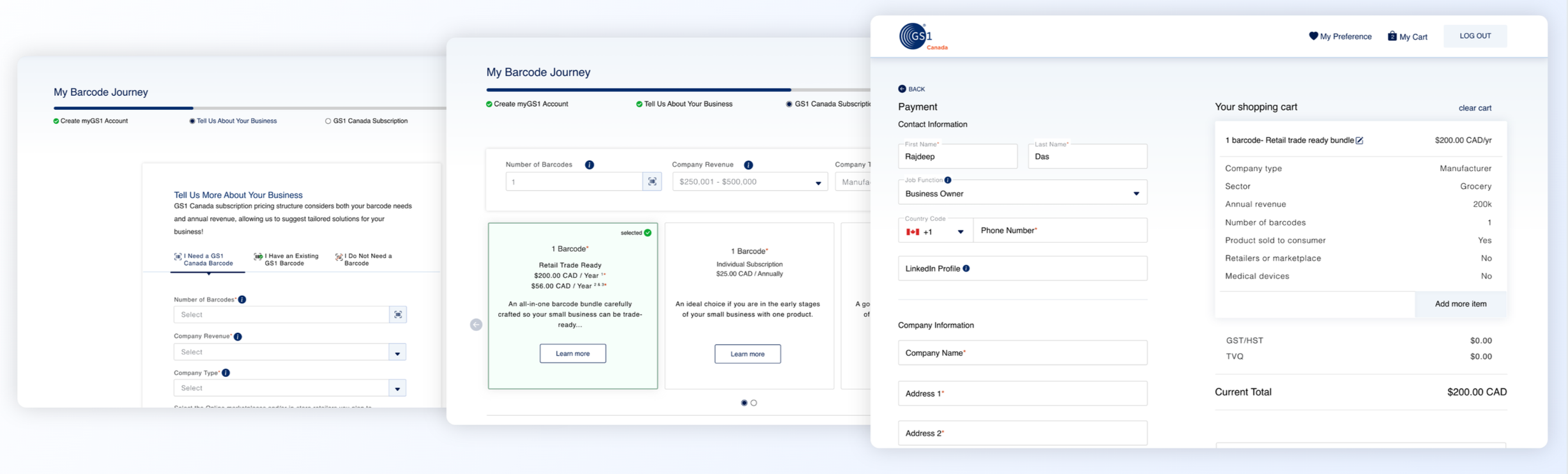Select Create myGS1 Account step in left window

[91, 121]
